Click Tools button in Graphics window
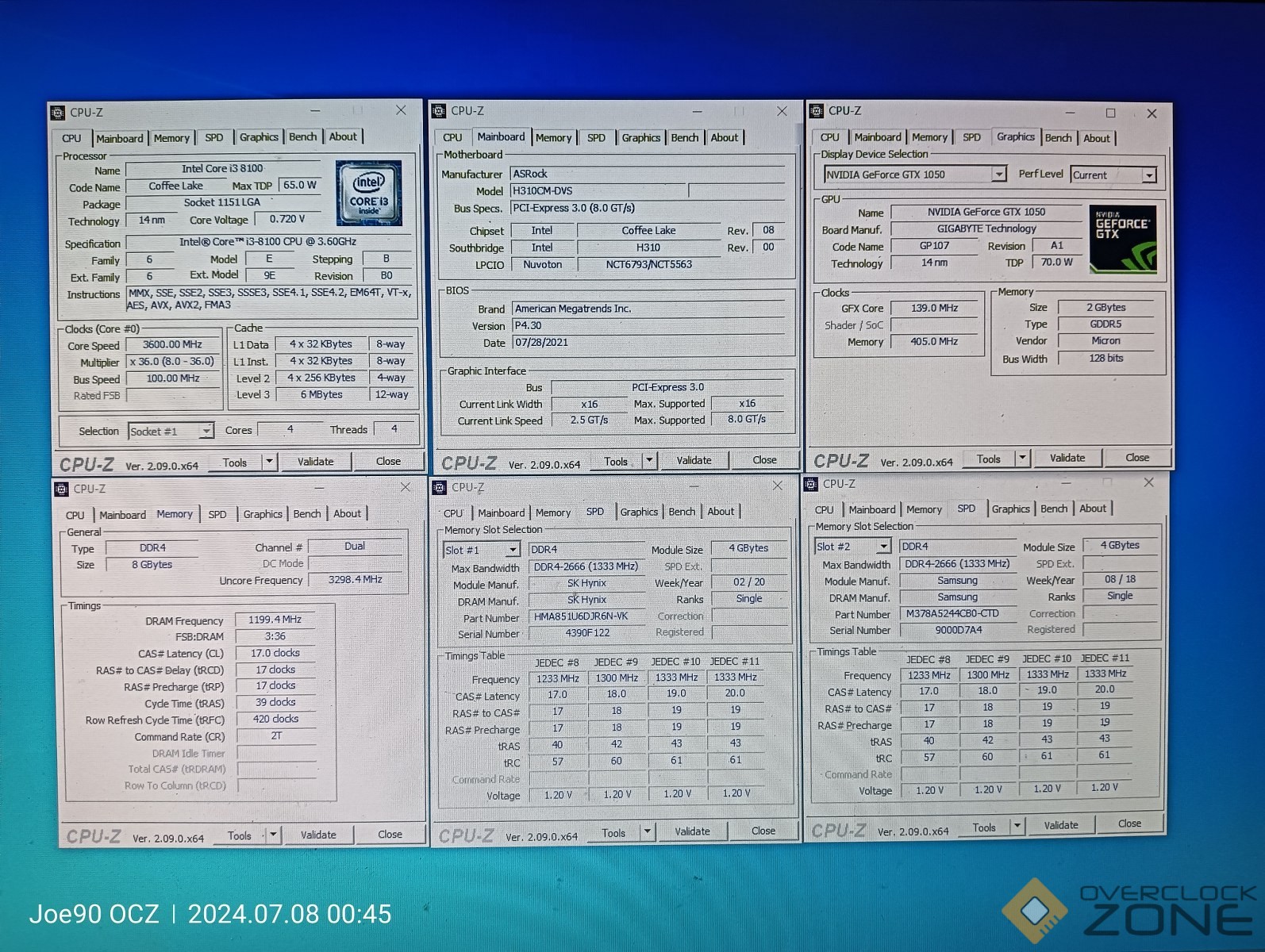Screen dimensions: 1265x952 (x=989, y=458)
